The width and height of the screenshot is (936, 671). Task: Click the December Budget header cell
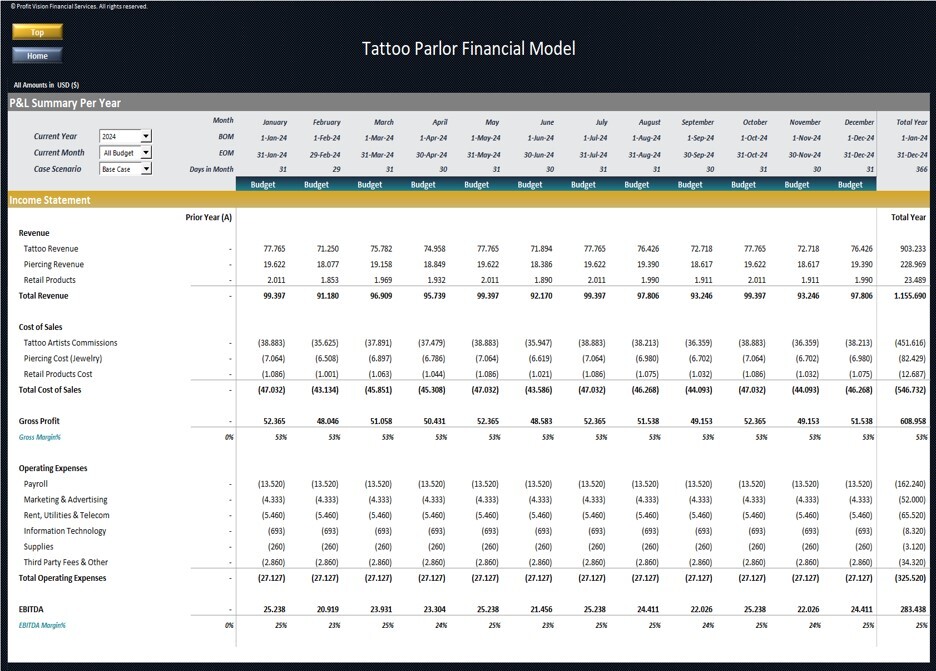[850, 184]
